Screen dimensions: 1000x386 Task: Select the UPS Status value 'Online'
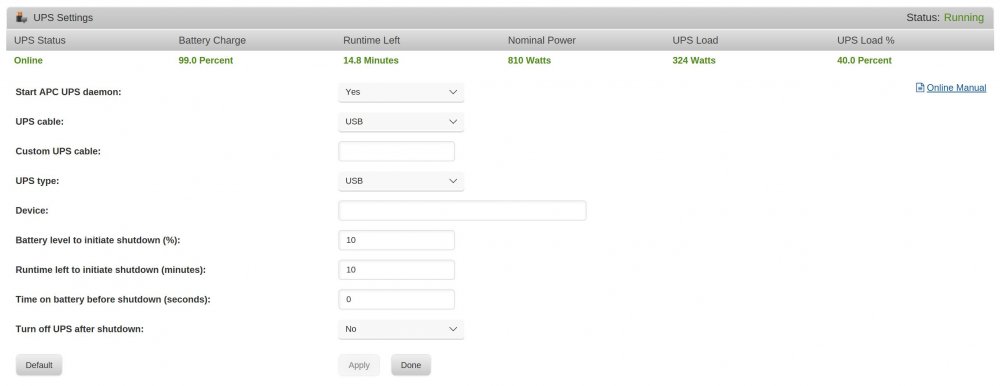coord(28,61)
